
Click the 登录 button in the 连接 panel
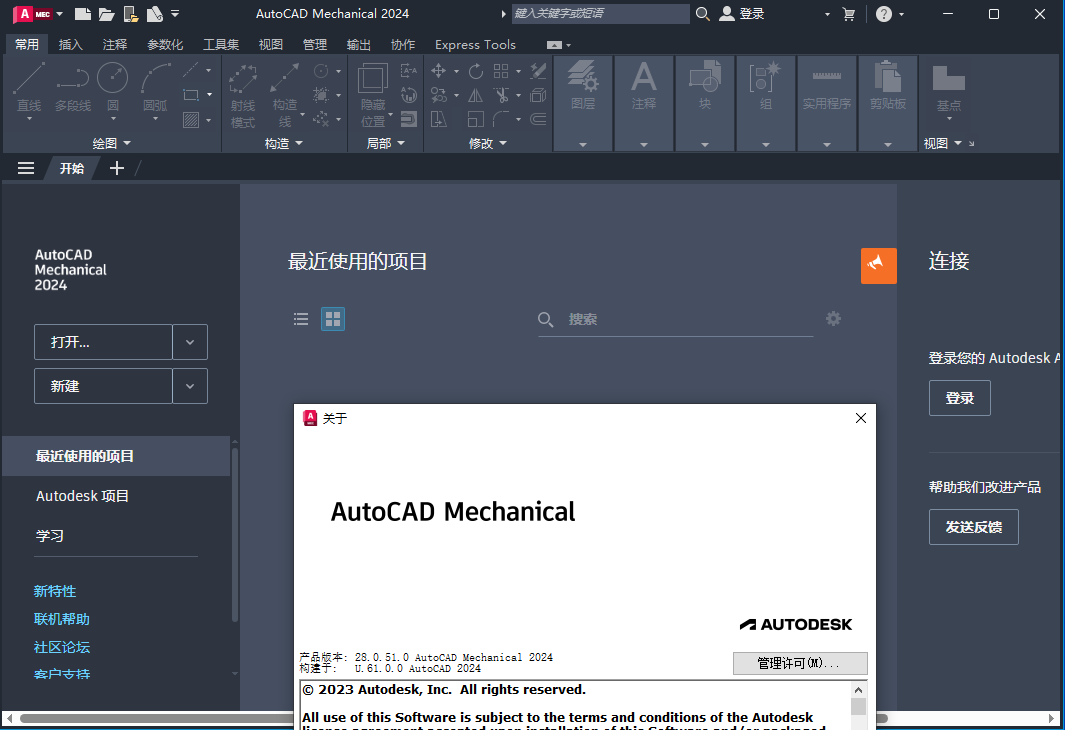[x=960, y=398]
